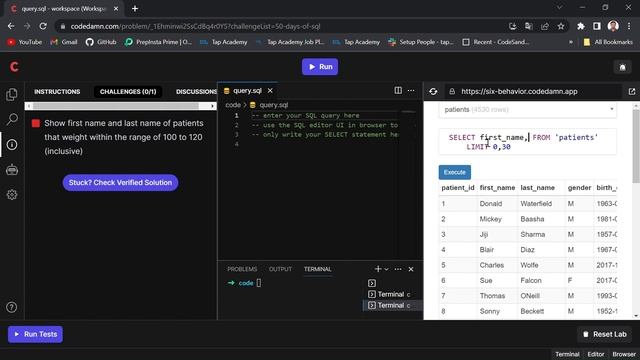Image resolution: width=640 pixels, height=360 pixels.
Task: Open editor more actions ellipsis
Action: pos(411,91)
